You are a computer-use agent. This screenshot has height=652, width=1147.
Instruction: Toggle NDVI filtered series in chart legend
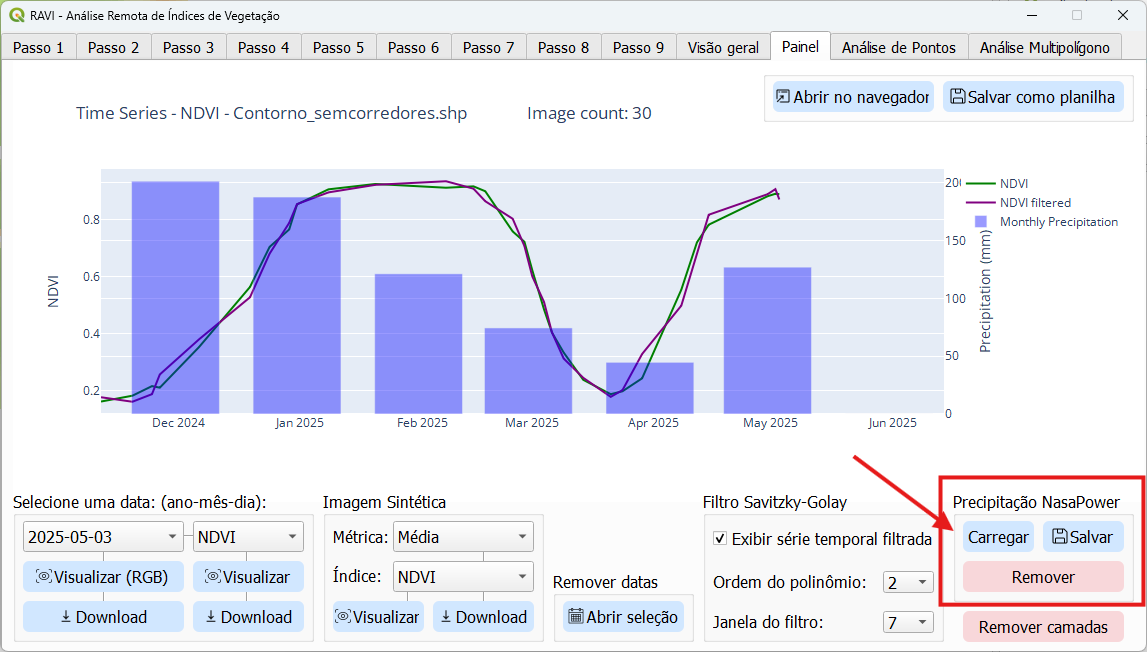(1034, 202)
